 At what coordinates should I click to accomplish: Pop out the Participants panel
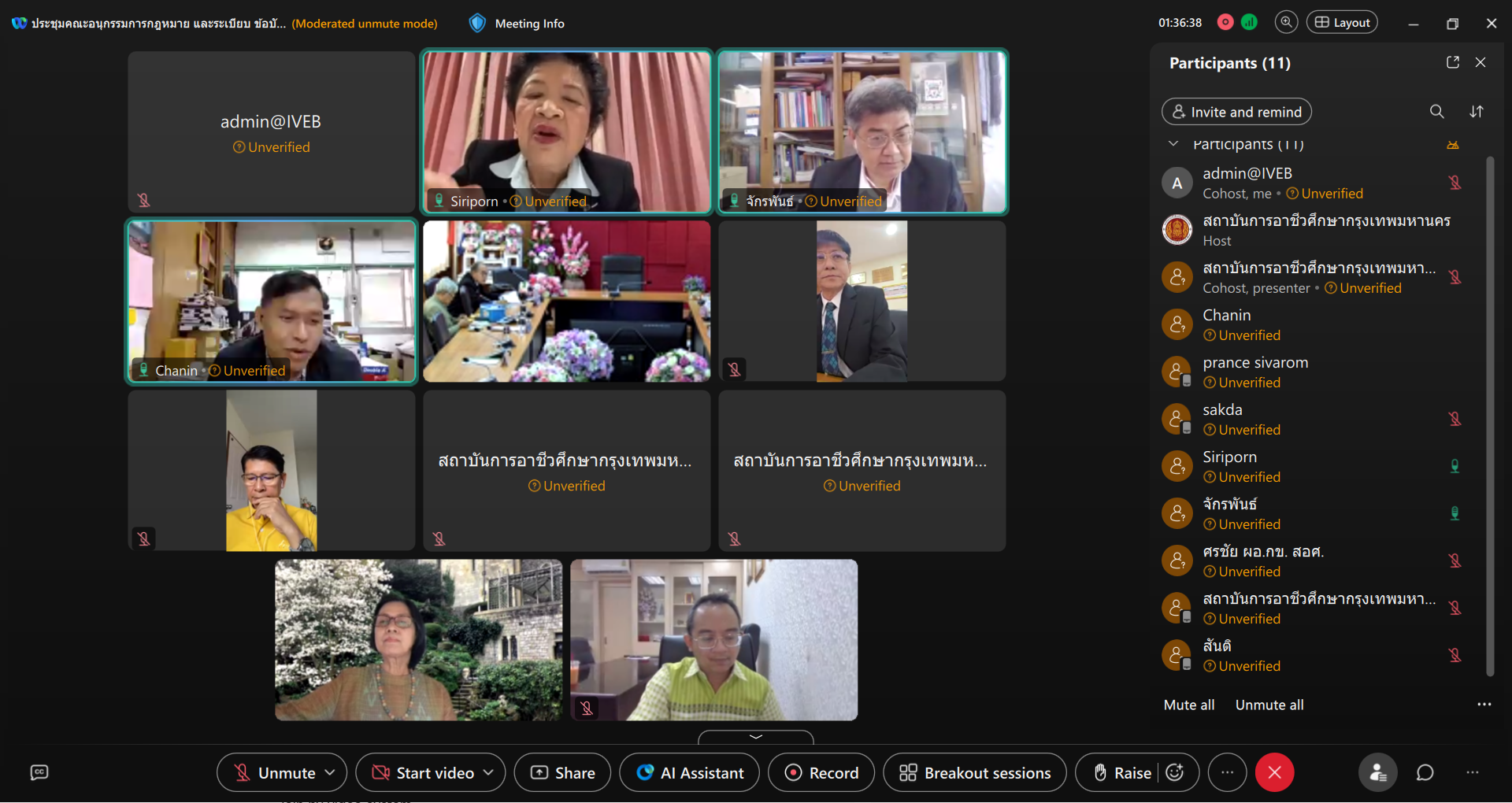(1453, 62)
